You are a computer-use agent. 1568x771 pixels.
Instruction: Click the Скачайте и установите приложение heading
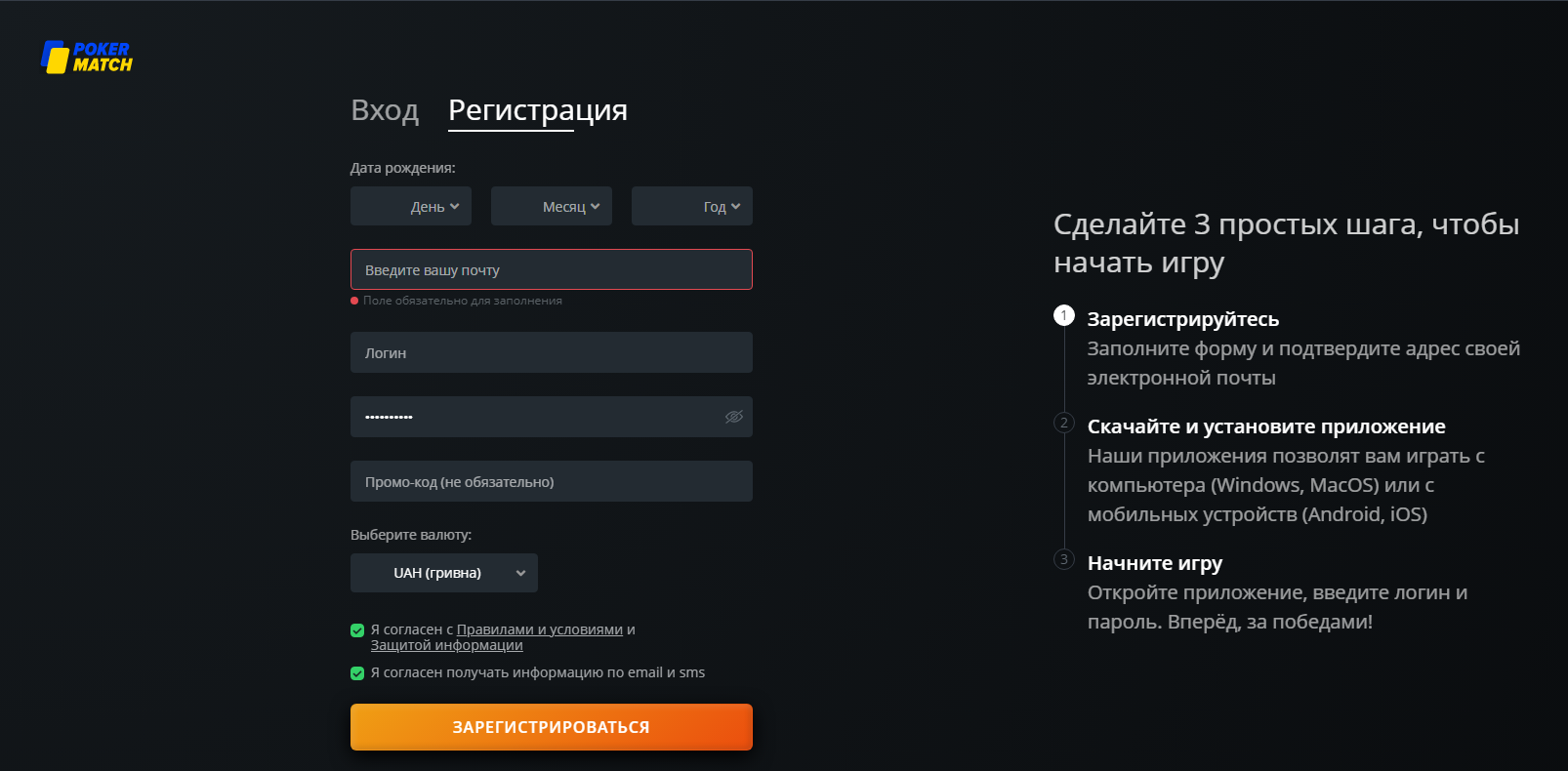[1266, 426]
